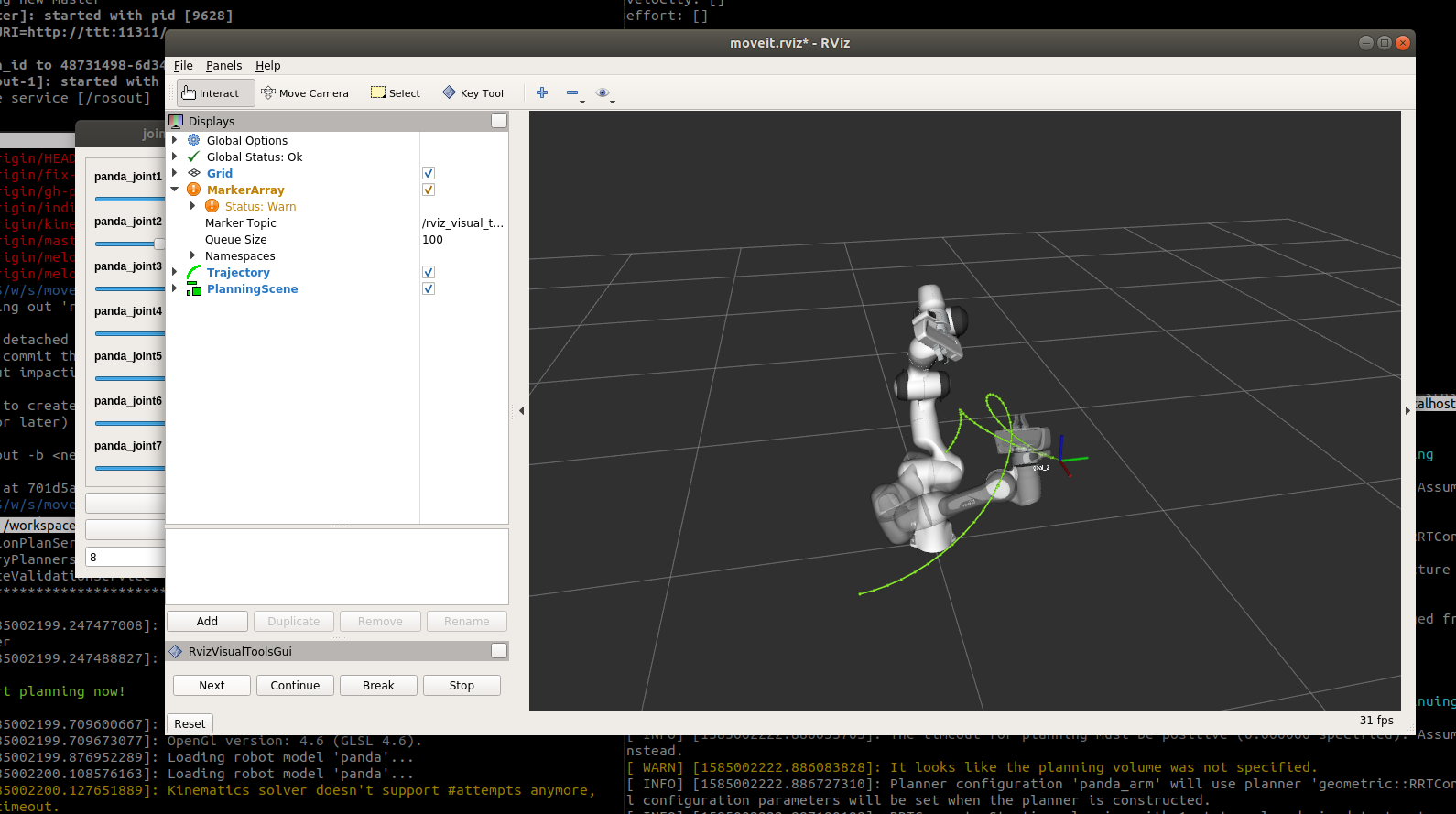The height and width of the screenshot is (814, 1456).
Task: Open the eye options icon in toolbar
Action: click(603, 92)
